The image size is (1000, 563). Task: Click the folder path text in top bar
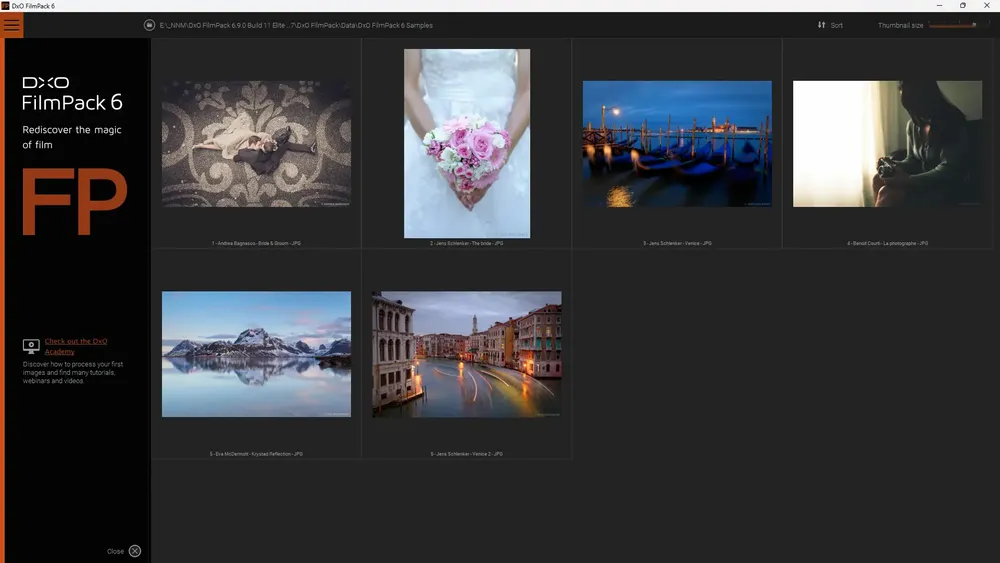tap(296, 26)
